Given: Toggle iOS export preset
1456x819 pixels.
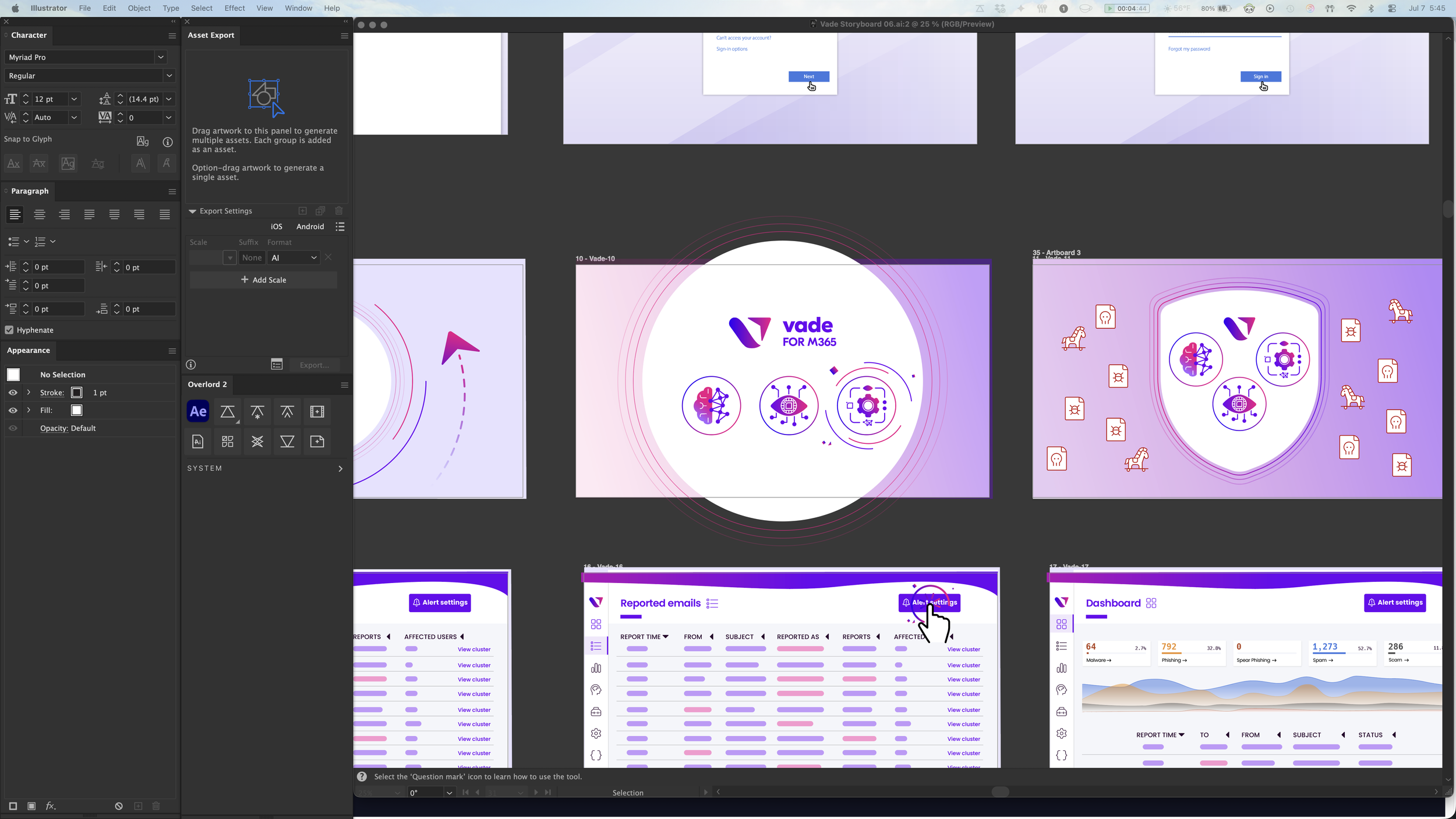Looking at the screenshot, I should click(x=277, y=227).
